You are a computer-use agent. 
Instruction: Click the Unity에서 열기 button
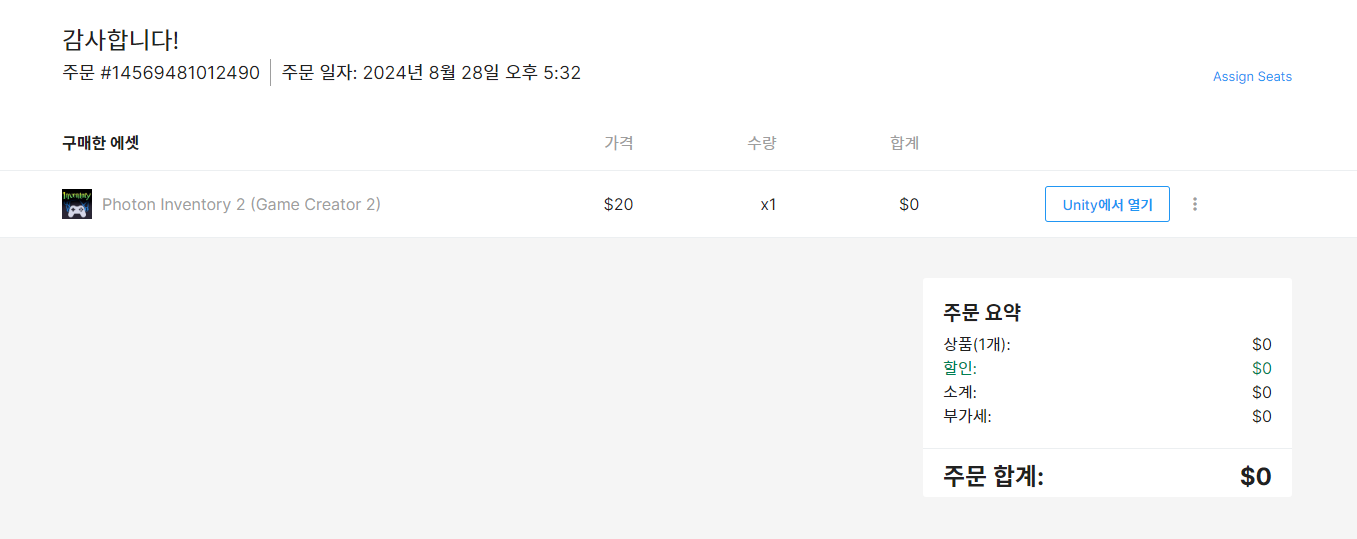click(x=1107, y=204)
